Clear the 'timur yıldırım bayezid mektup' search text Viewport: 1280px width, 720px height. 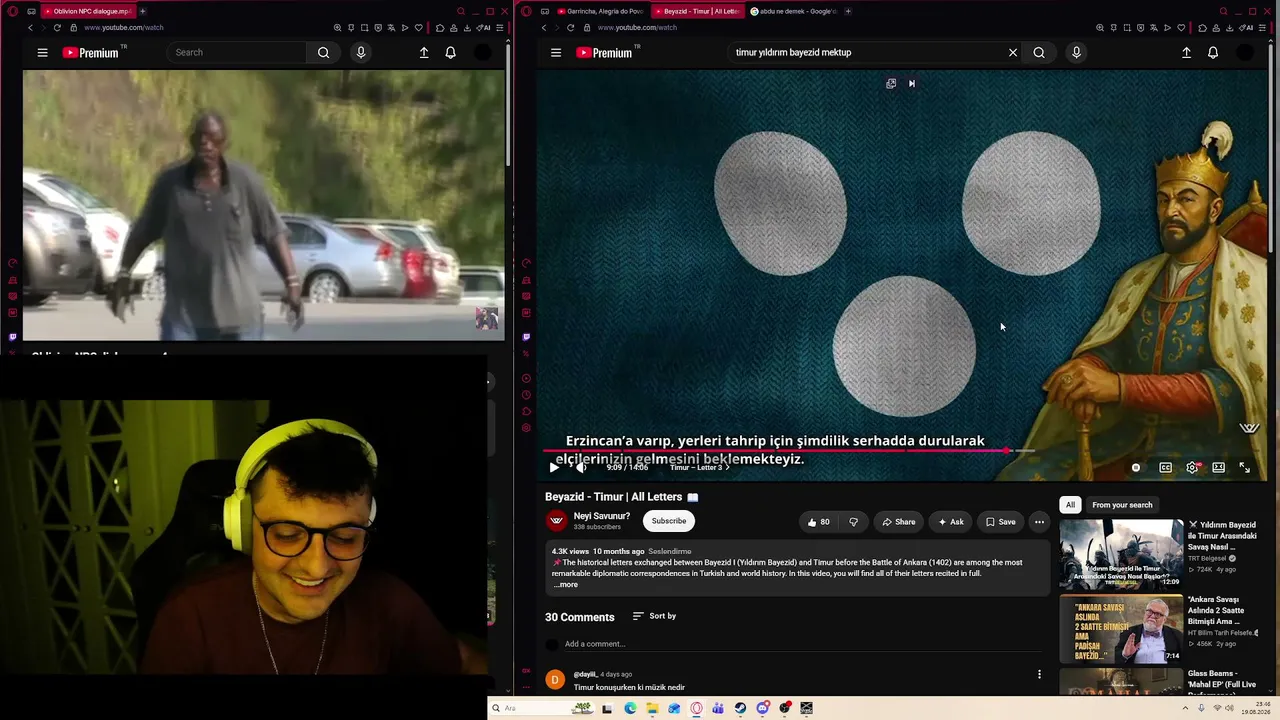pos(1013,53)
